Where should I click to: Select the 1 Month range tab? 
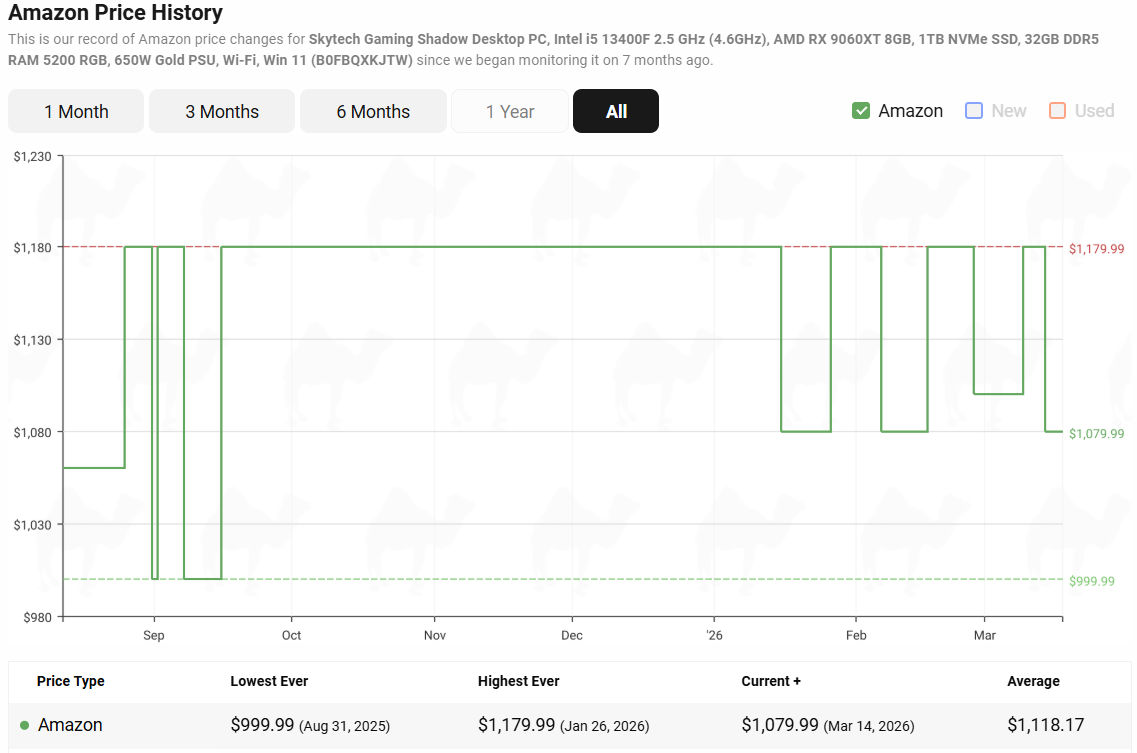coord(76,111)
